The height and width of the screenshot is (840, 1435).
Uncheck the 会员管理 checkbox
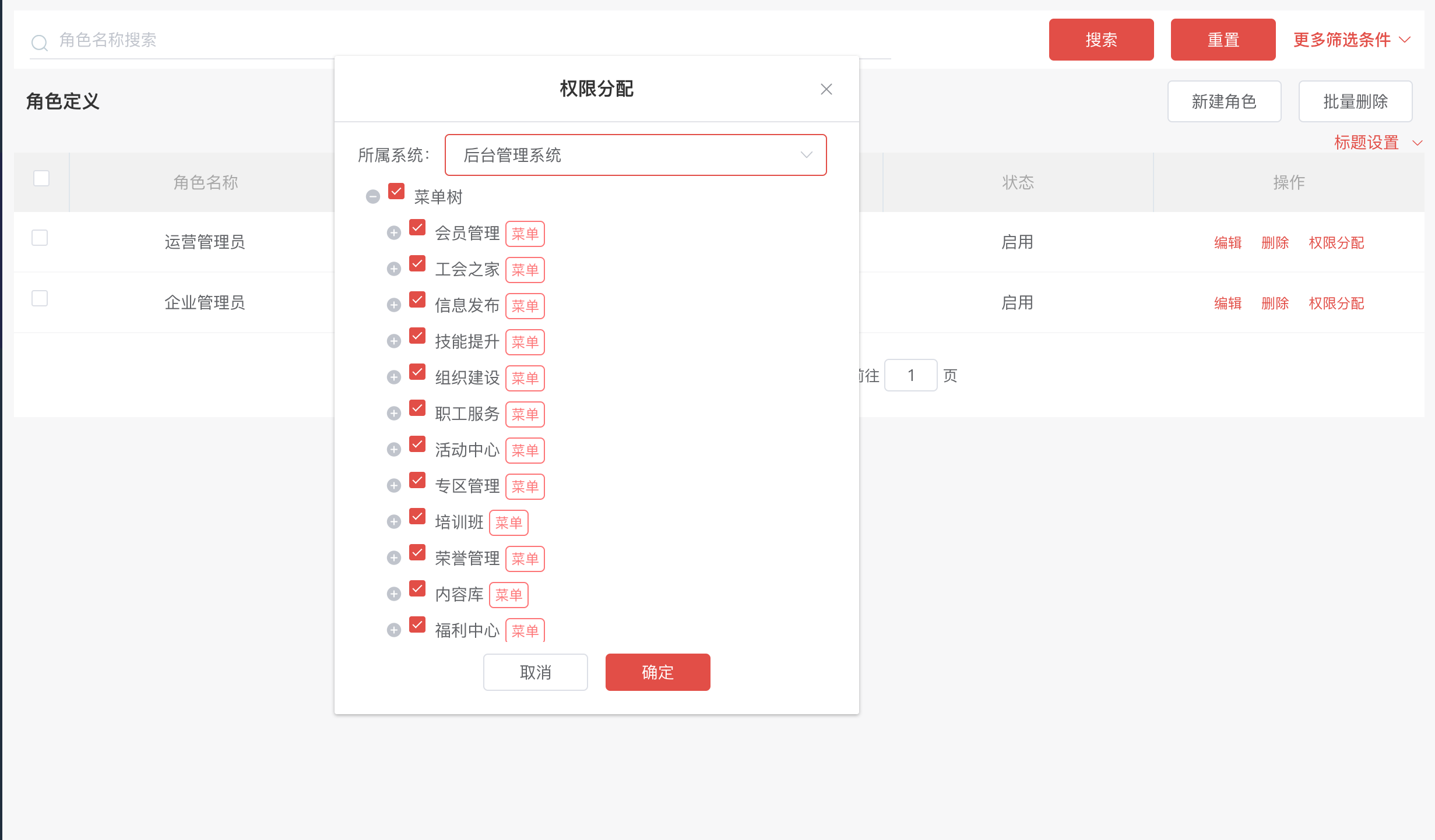pyautogui.click(x=417, y=227)
